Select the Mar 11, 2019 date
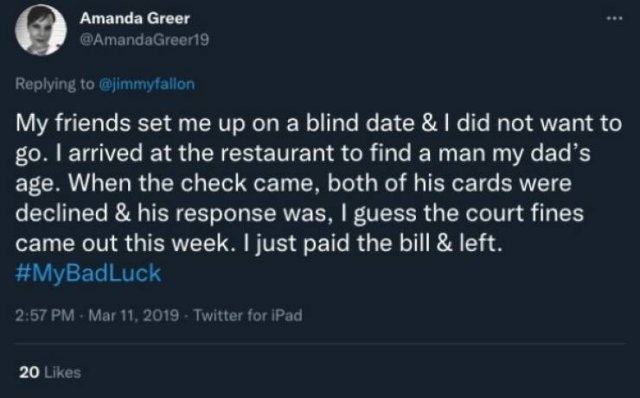This screenshot has height=398, width=640. click(x=134, y=316)
